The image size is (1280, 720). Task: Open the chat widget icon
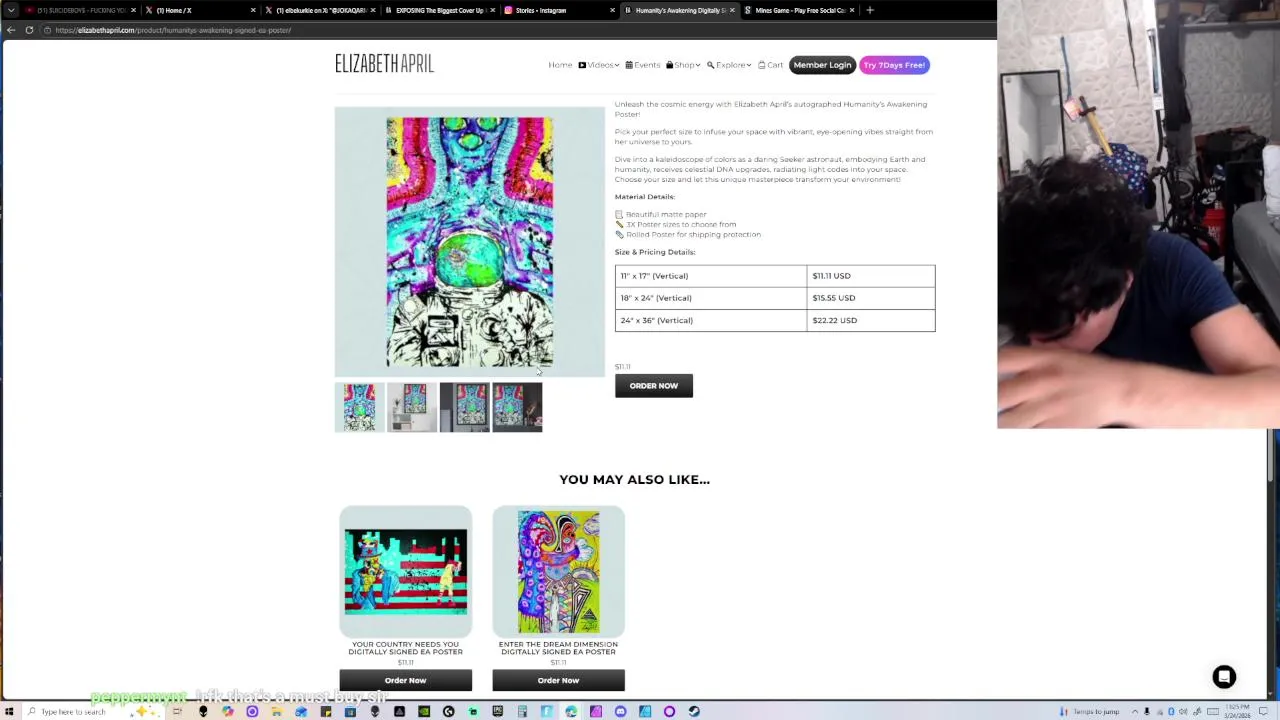[x=1224, y=677]
